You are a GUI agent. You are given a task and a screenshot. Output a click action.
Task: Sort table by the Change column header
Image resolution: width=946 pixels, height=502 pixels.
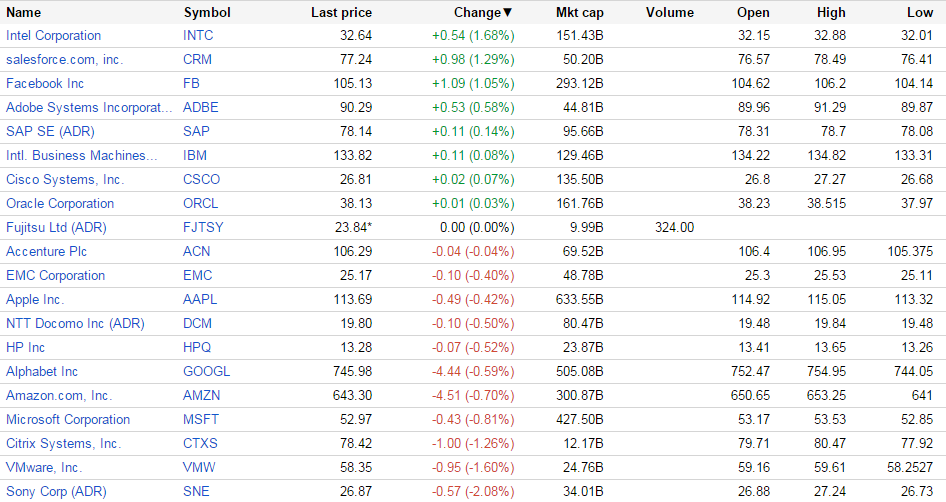coord(476,13)
